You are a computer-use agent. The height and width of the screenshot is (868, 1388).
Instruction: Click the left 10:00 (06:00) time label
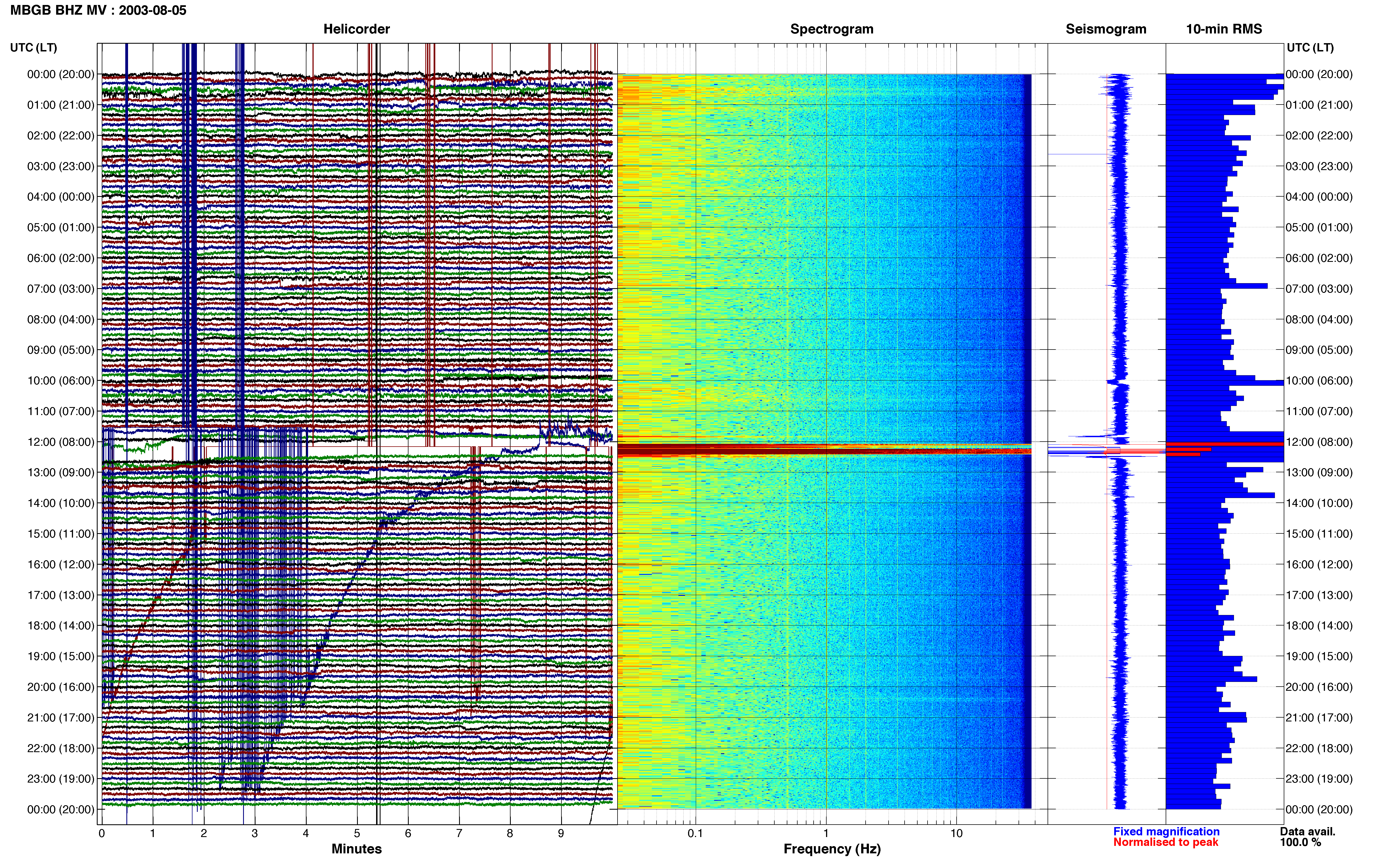tap(61, 380)
